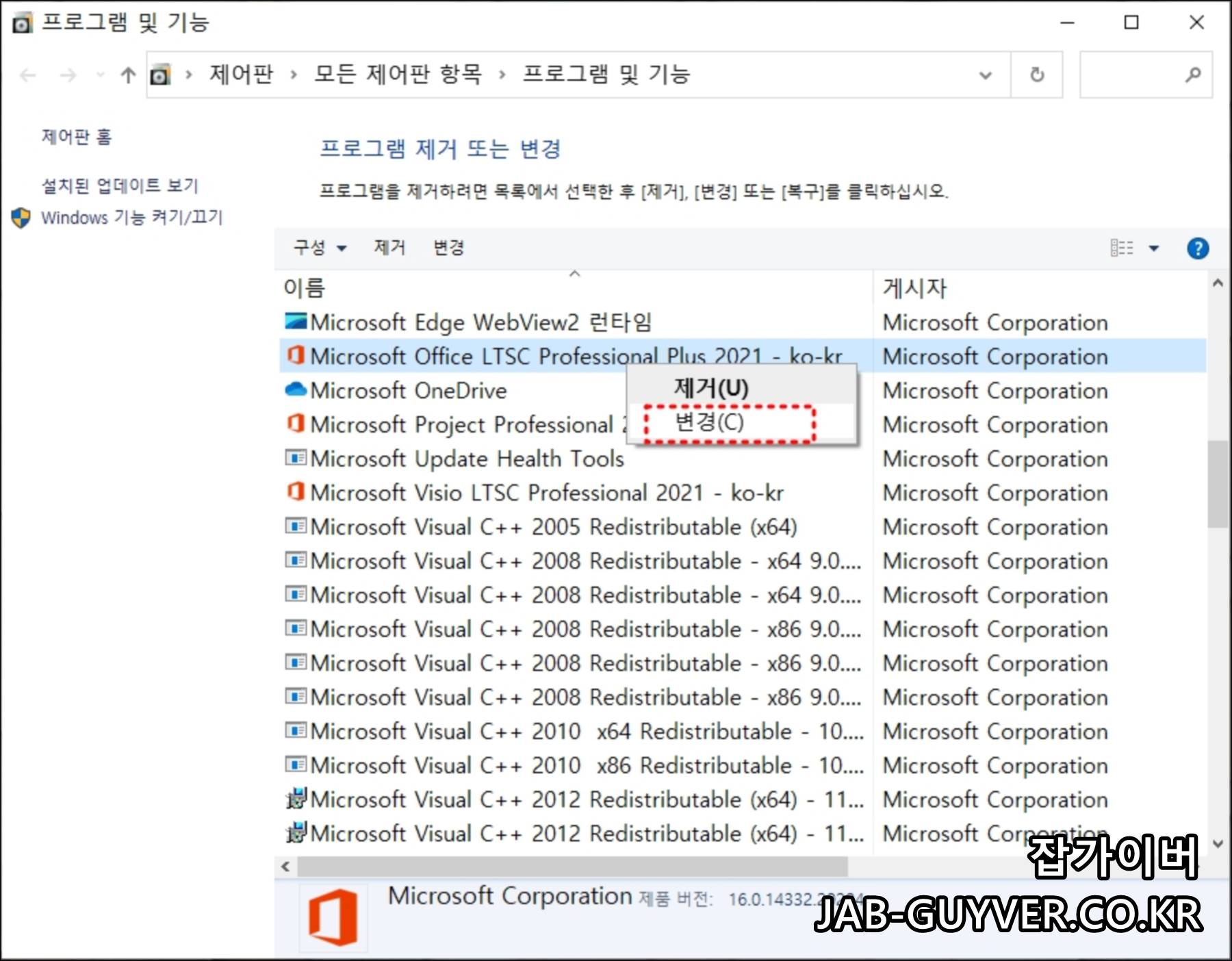1232x961 pixels.
Task: Select Microsoft Visio LTSC Professional 2021 entry
Action: pos(547,493)
